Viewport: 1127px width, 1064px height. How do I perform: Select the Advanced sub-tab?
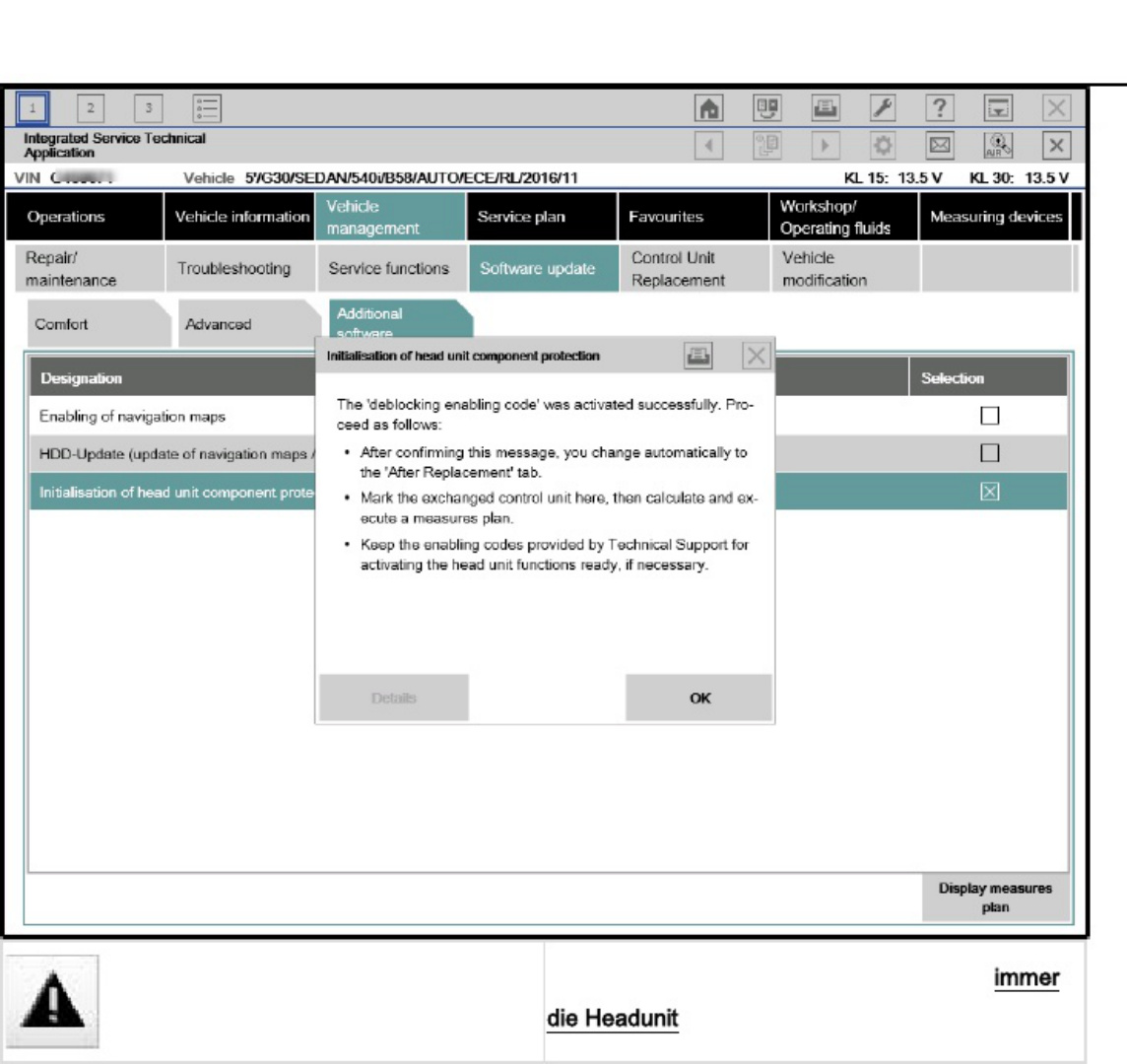(248, 323)
